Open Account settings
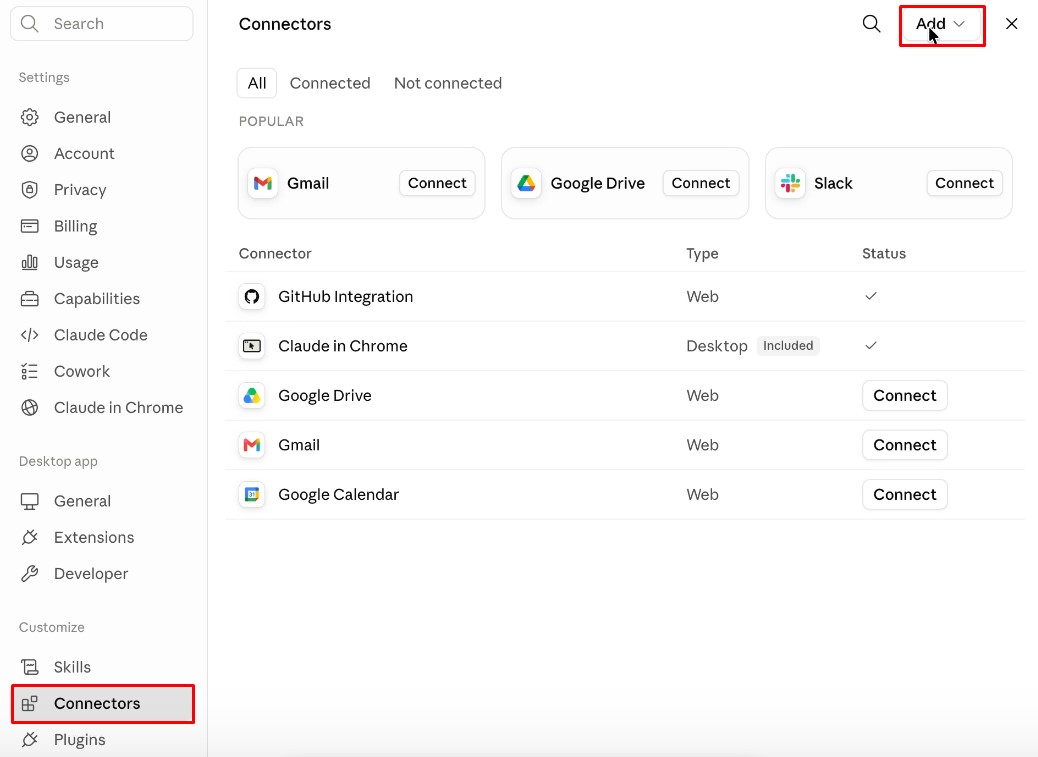This screenshot has height=757, width=1038. point(102,154)
